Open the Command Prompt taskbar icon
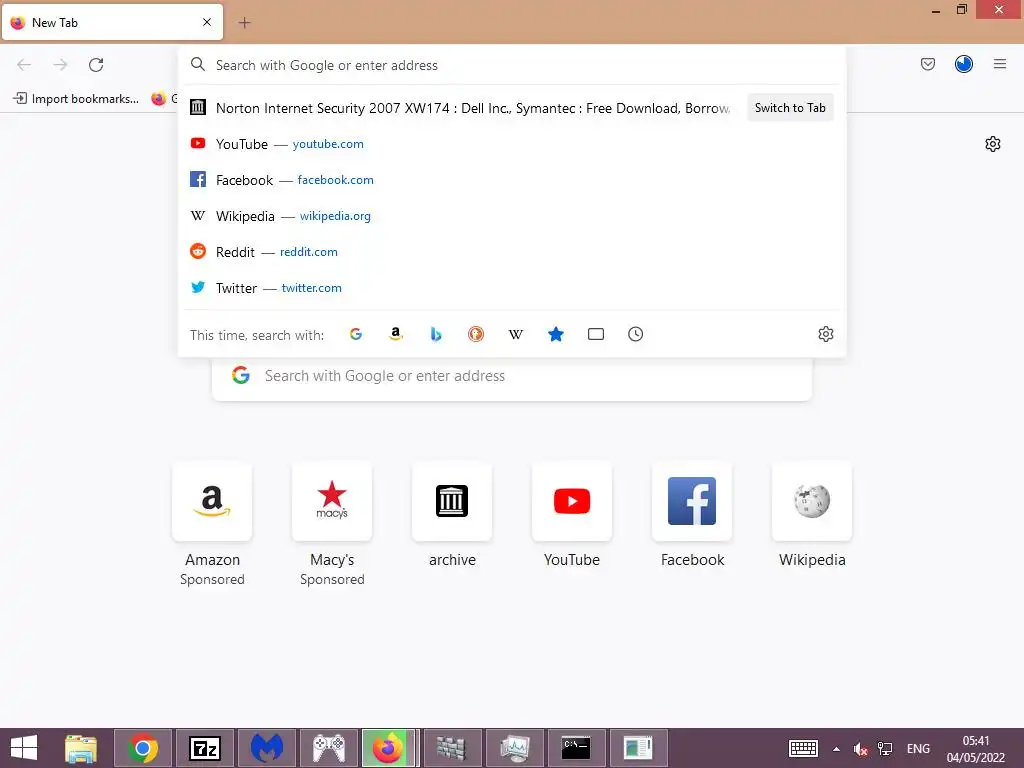Screen dimensions: 1024x768 click(576, 748)
